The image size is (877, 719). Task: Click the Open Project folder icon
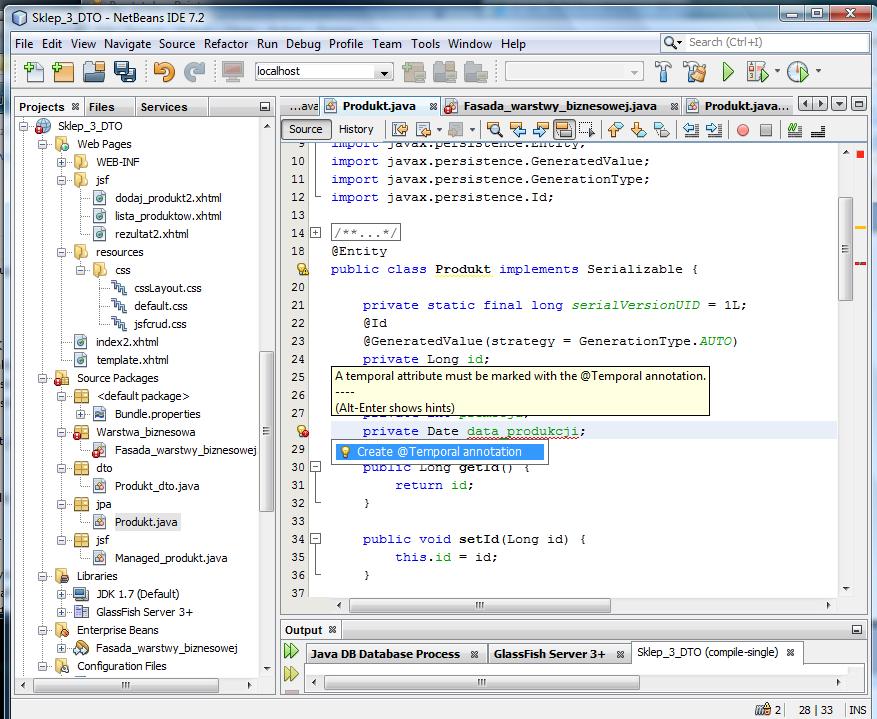tap(94, 72)
